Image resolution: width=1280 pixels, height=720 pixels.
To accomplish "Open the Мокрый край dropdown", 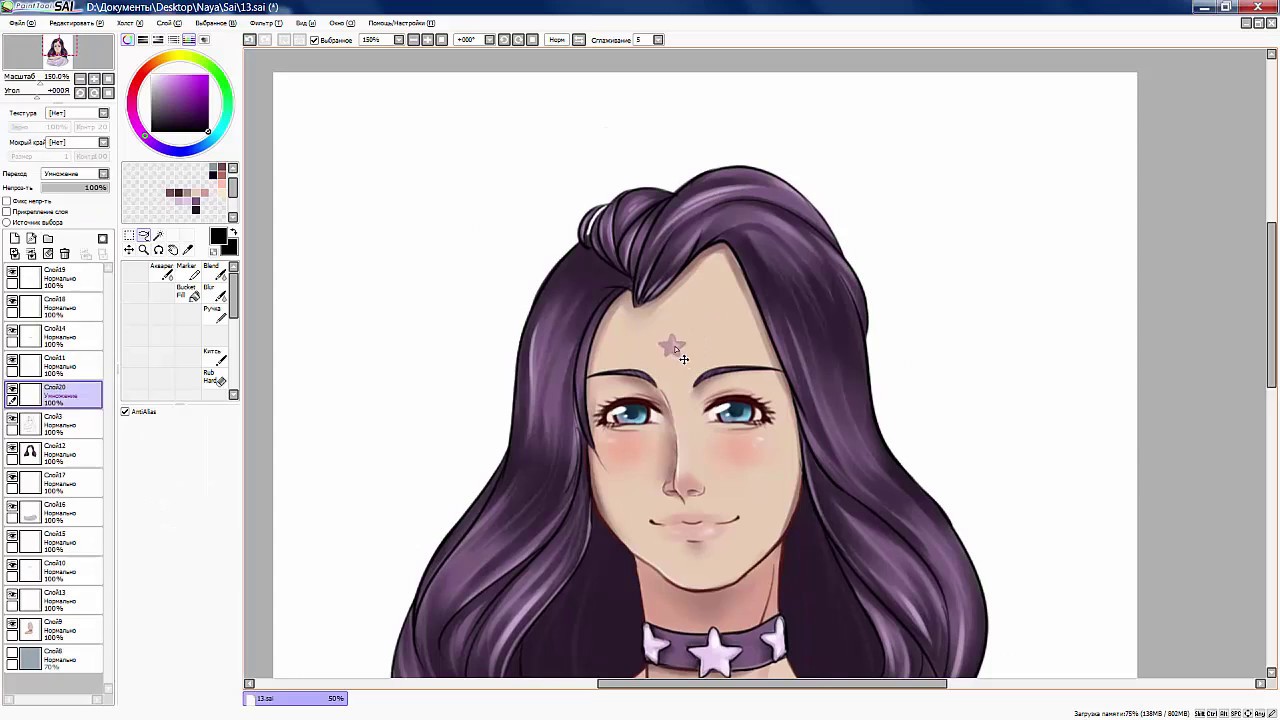I will click(x=103, y=142).
